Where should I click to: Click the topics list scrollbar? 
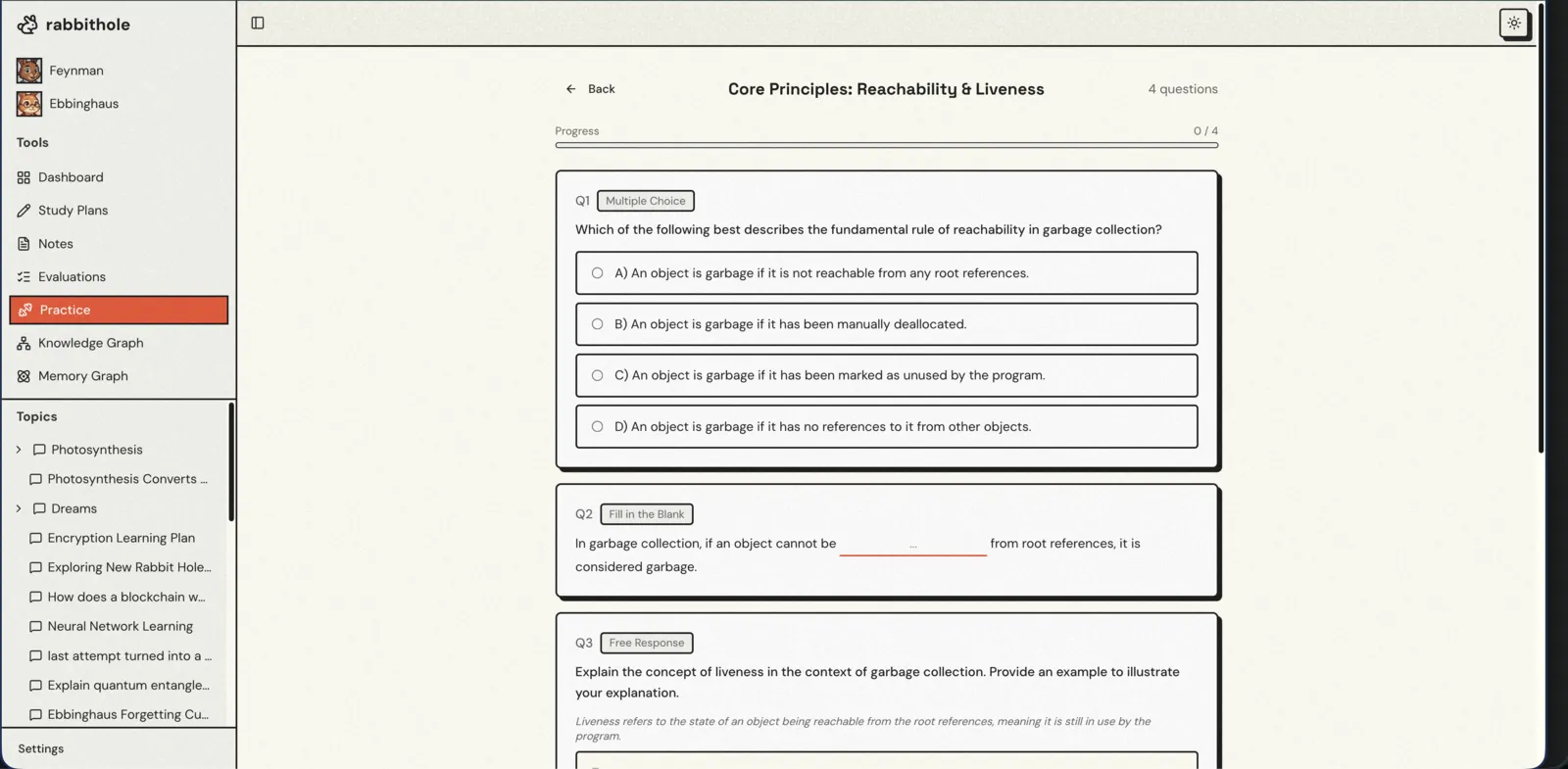(231, 462)
